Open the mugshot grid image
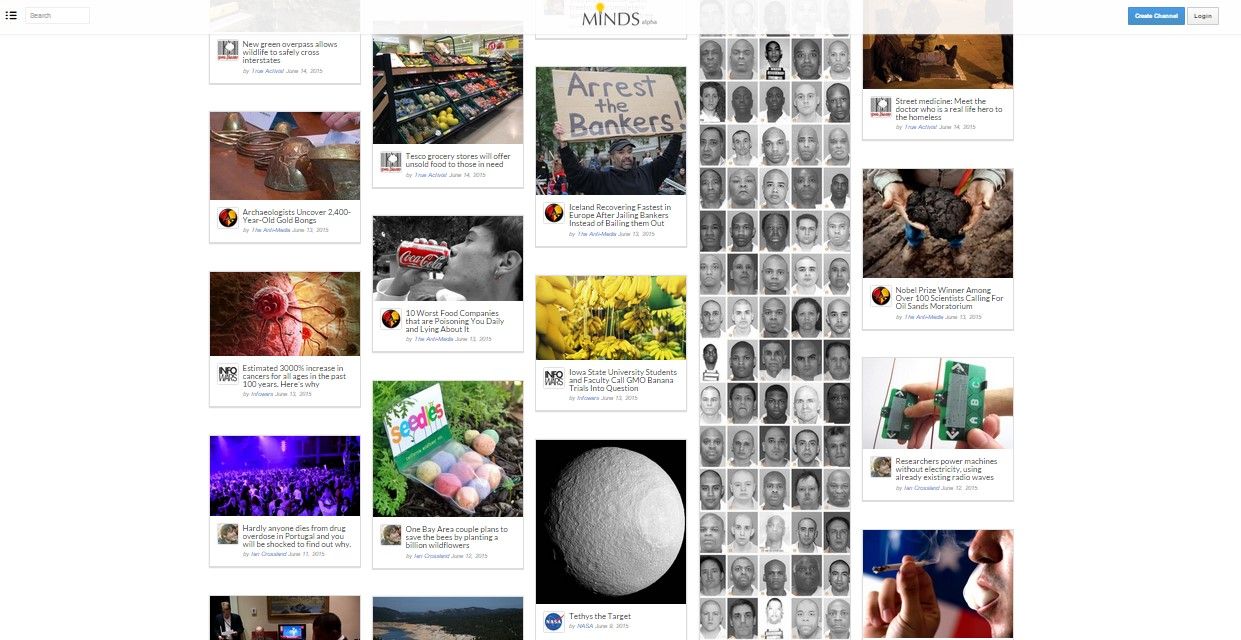This screenshot has width=1241, height=640. tap(775, 320)
